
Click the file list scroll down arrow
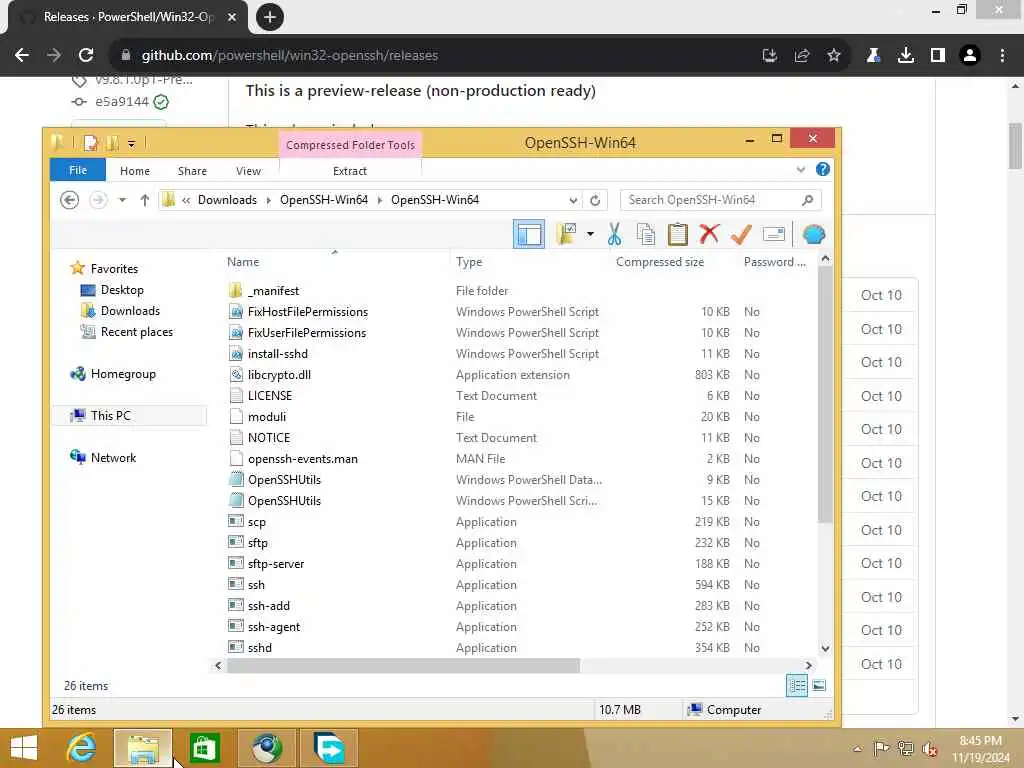pyautogui.click(x=825, y=648)
